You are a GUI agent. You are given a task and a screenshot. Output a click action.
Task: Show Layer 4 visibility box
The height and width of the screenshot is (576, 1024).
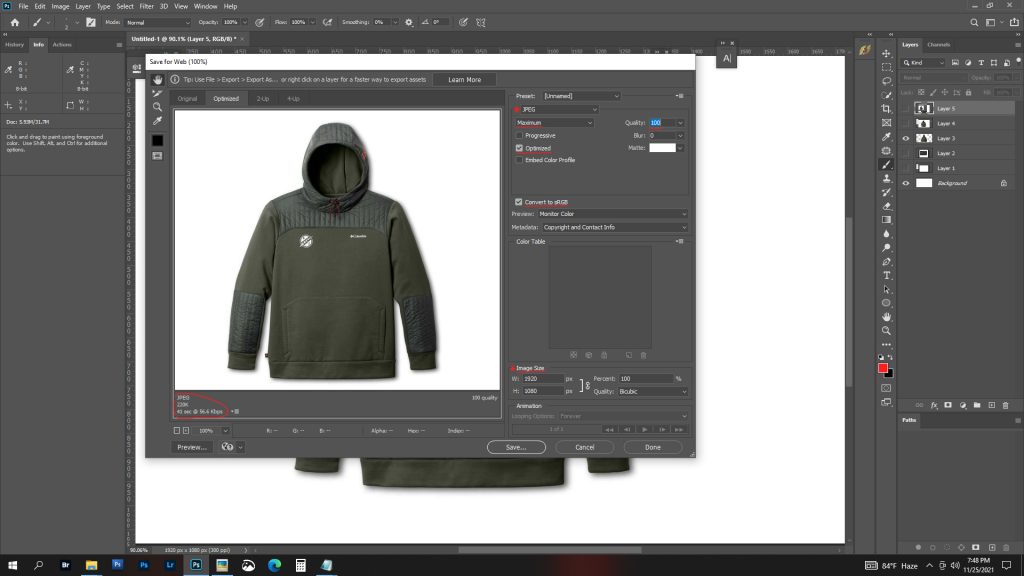pos(906,123)
